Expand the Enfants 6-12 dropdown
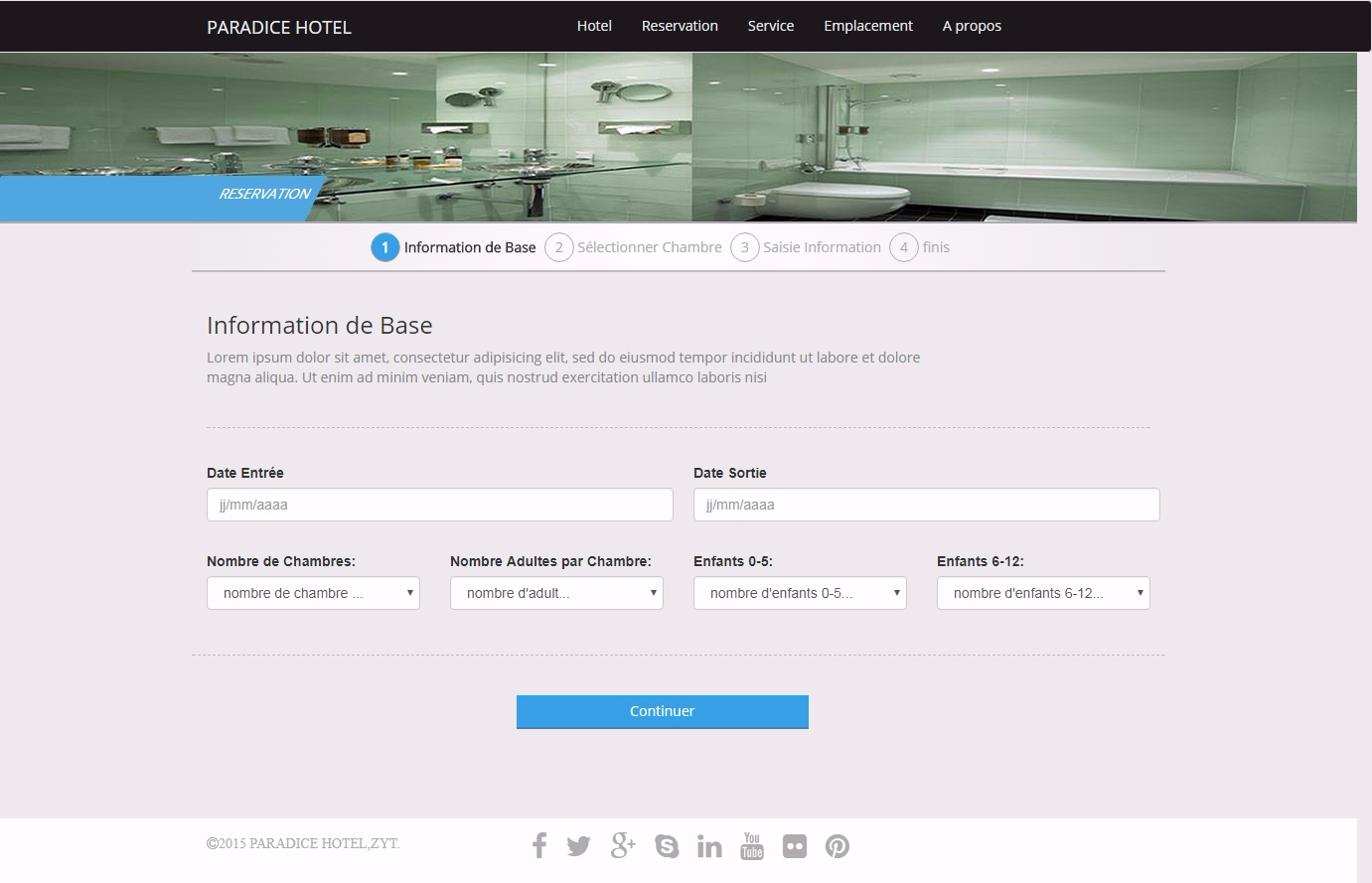This screenshot has width=1372, height=883. 1043,593
